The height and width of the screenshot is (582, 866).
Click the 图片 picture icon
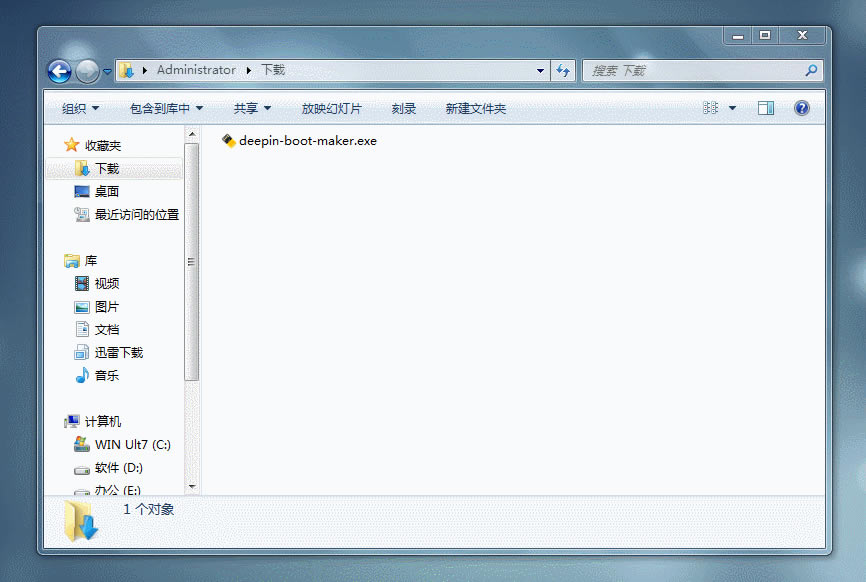click(82, 307)
